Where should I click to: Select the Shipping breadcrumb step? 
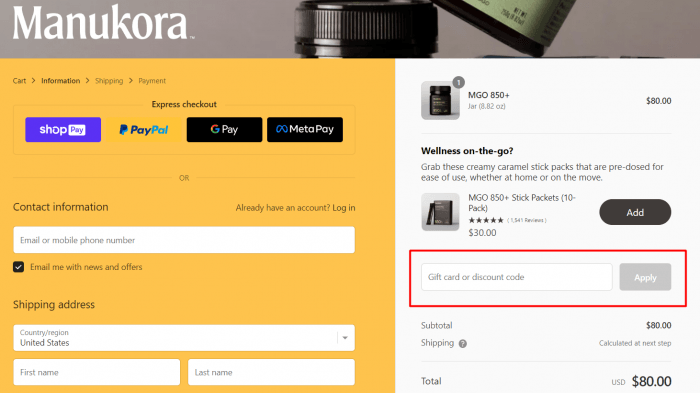[x=109, y=81]
